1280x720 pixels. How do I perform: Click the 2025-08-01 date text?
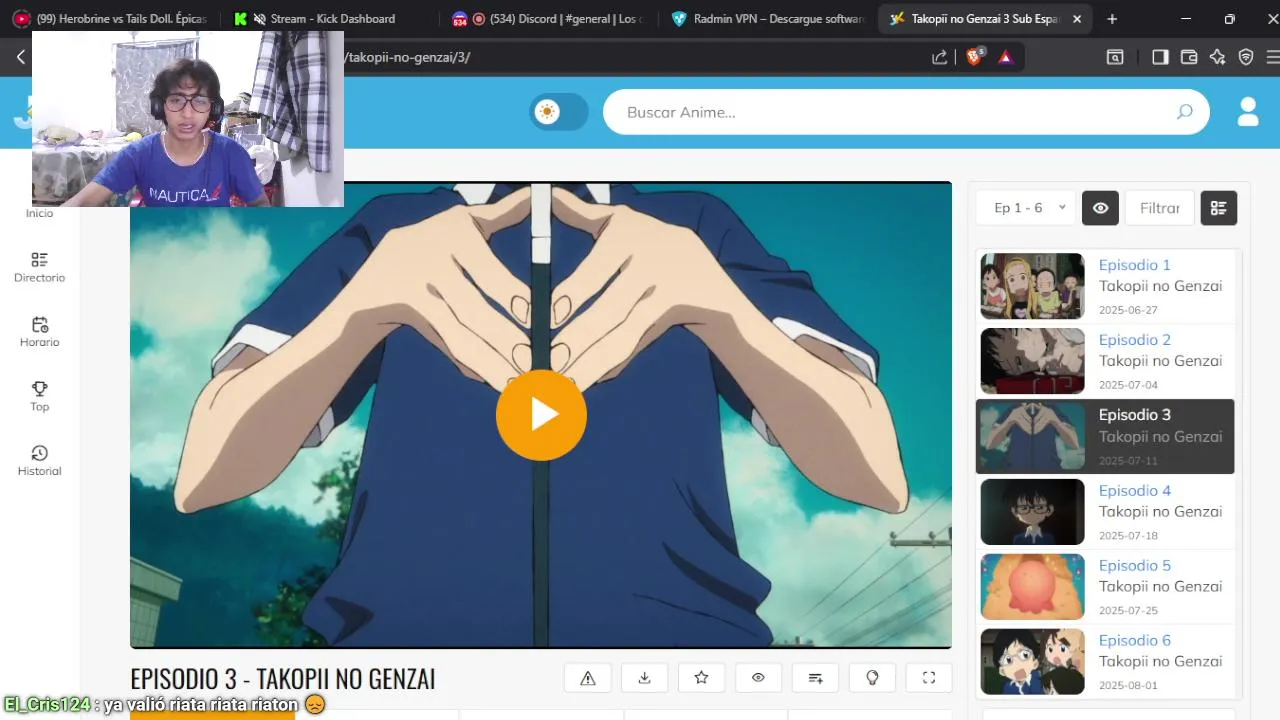[x=1128, y=686]
